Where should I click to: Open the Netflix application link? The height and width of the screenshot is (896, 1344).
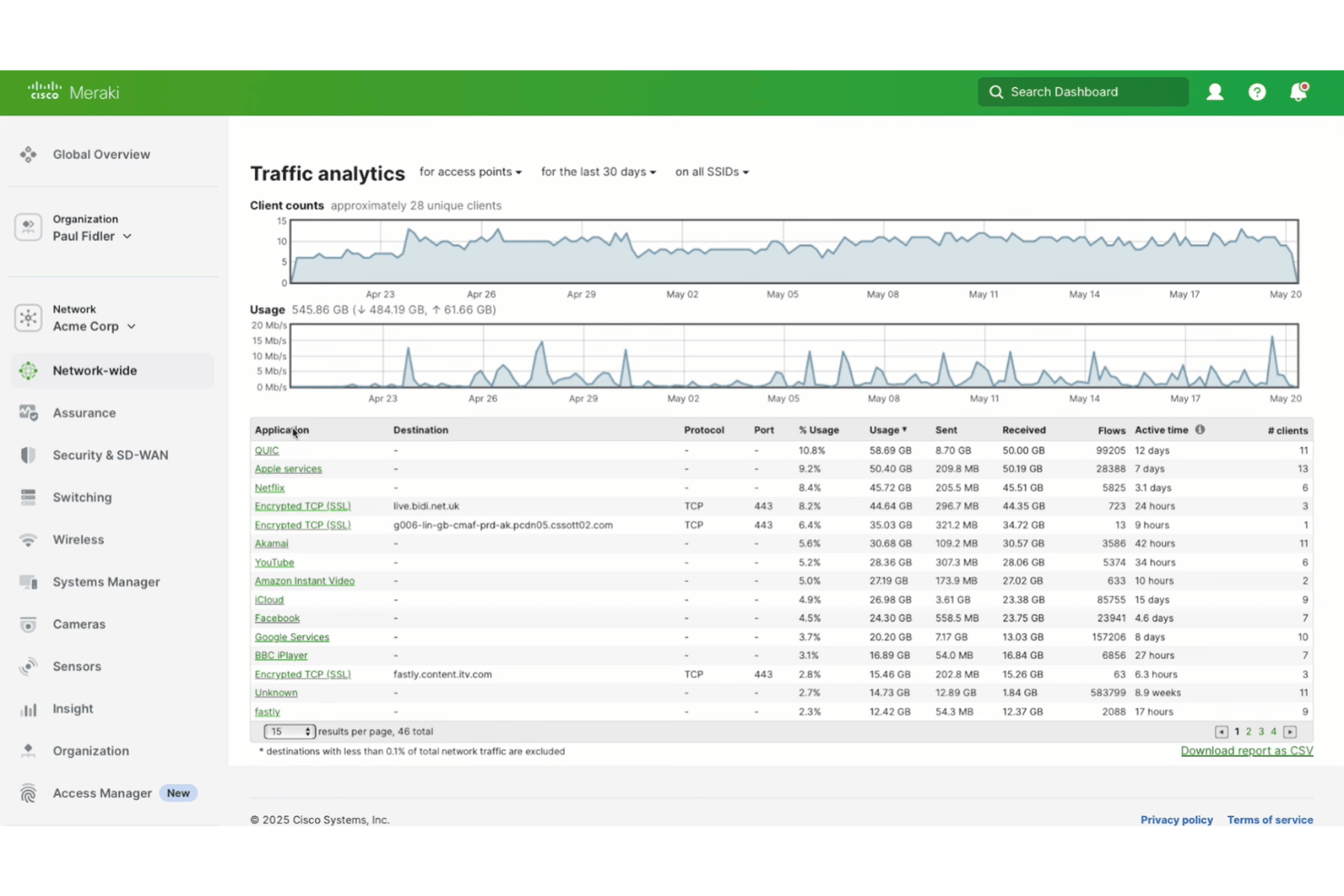pyautogui.click(x=269, y=487)
